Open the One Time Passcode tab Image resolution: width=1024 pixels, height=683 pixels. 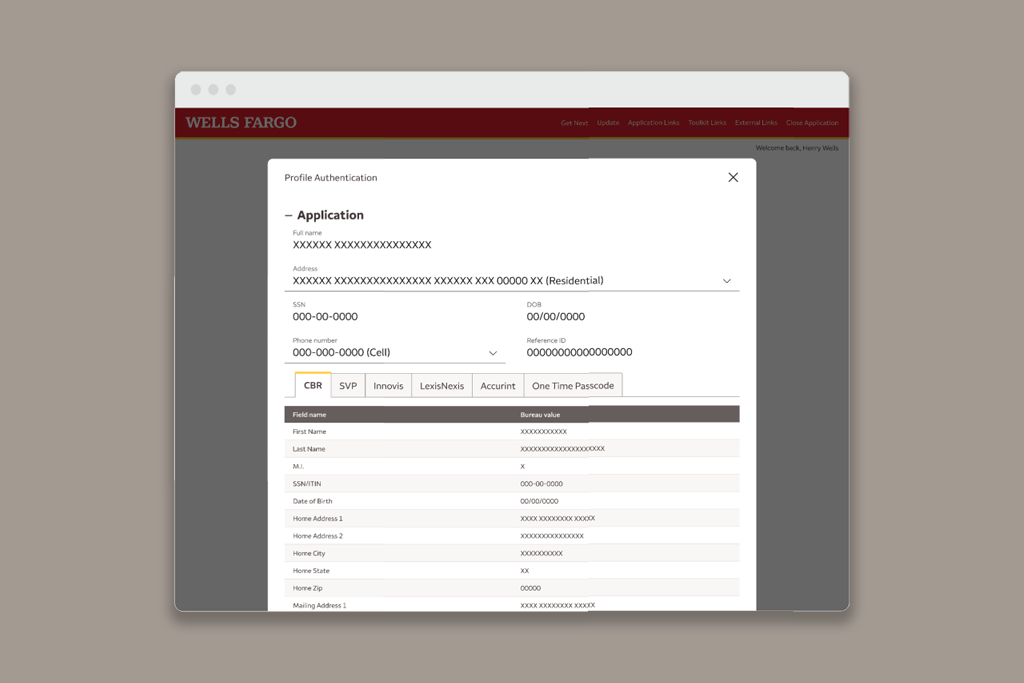pos(573,385)
